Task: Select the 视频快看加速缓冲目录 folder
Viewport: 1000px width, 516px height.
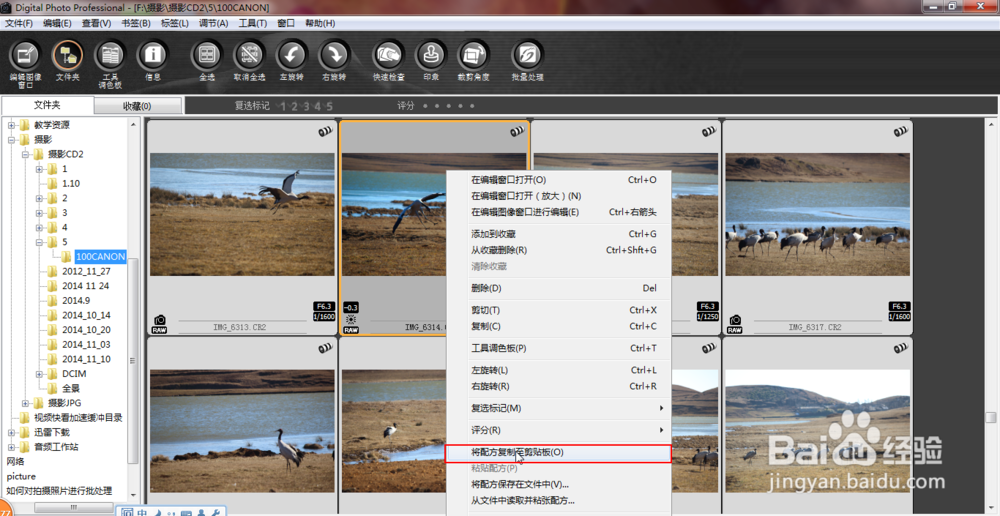Action: tap(78, 418)
